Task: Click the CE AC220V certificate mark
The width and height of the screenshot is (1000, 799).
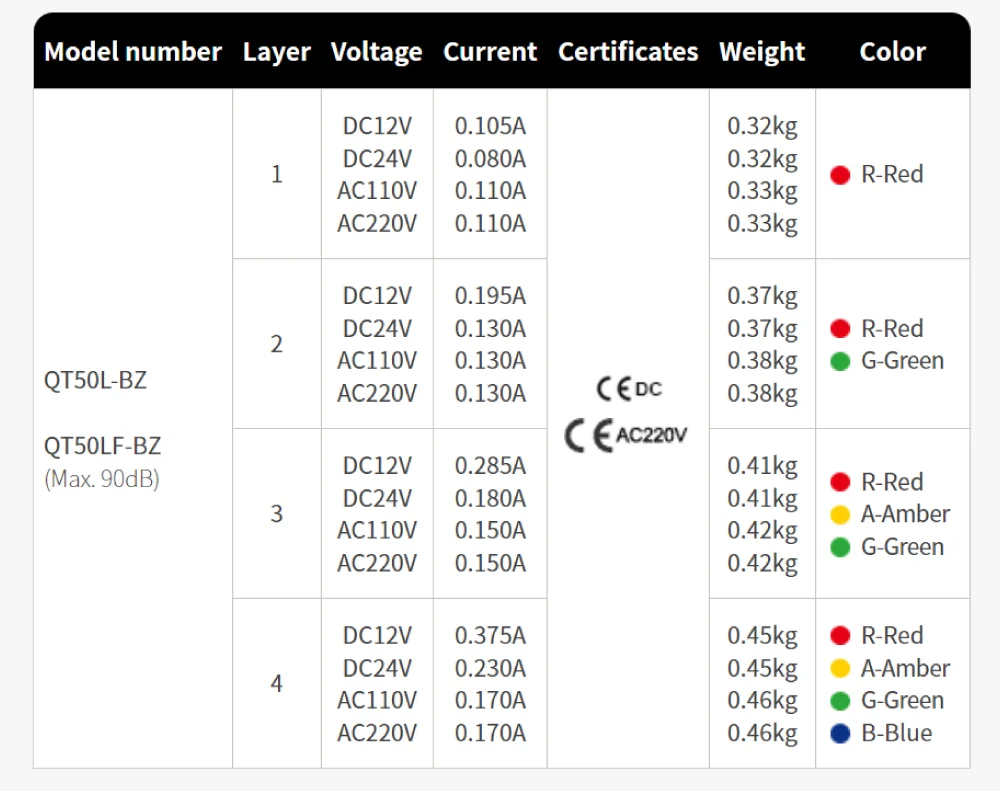Action: (626, 436)
